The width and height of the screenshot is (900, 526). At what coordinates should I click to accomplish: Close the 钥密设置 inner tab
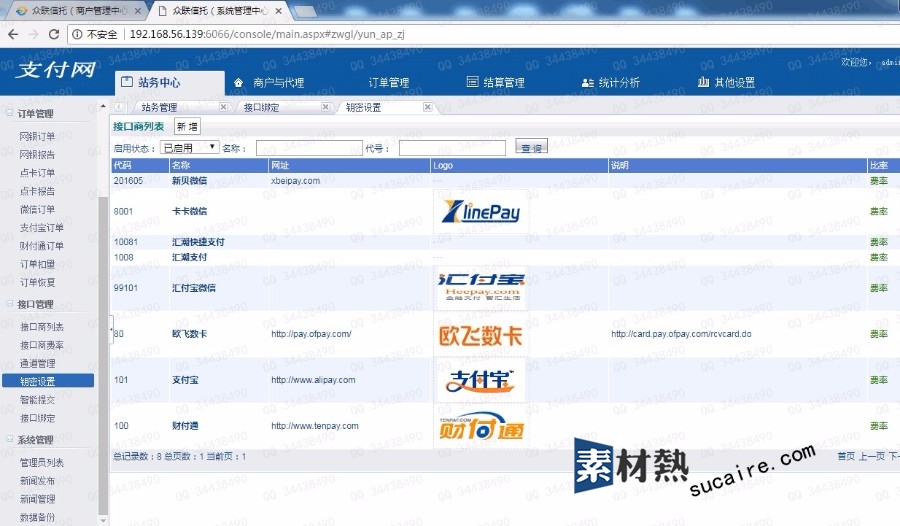(x=427, y=107)
